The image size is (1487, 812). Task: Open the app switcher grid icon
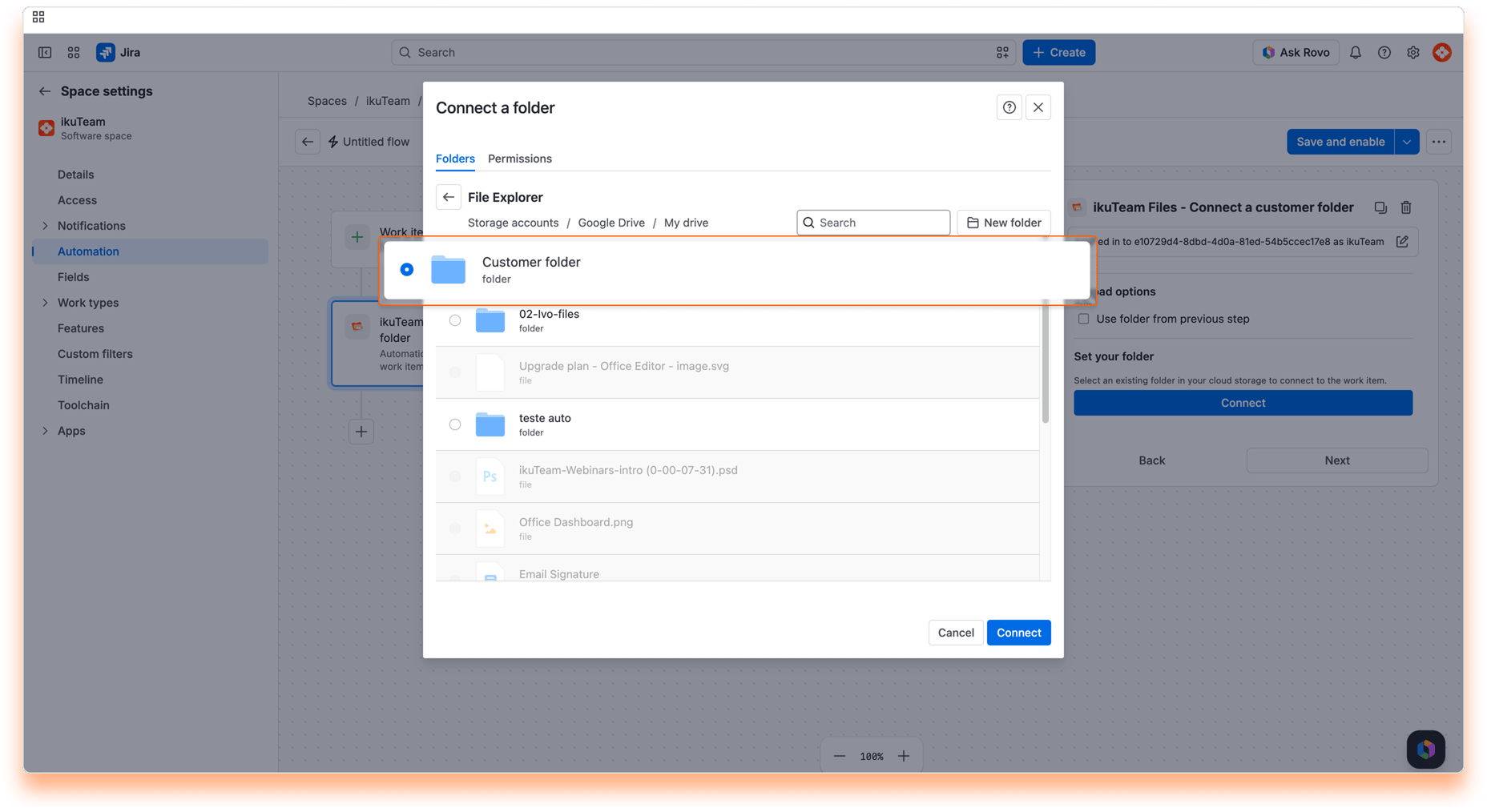(74, 52)
